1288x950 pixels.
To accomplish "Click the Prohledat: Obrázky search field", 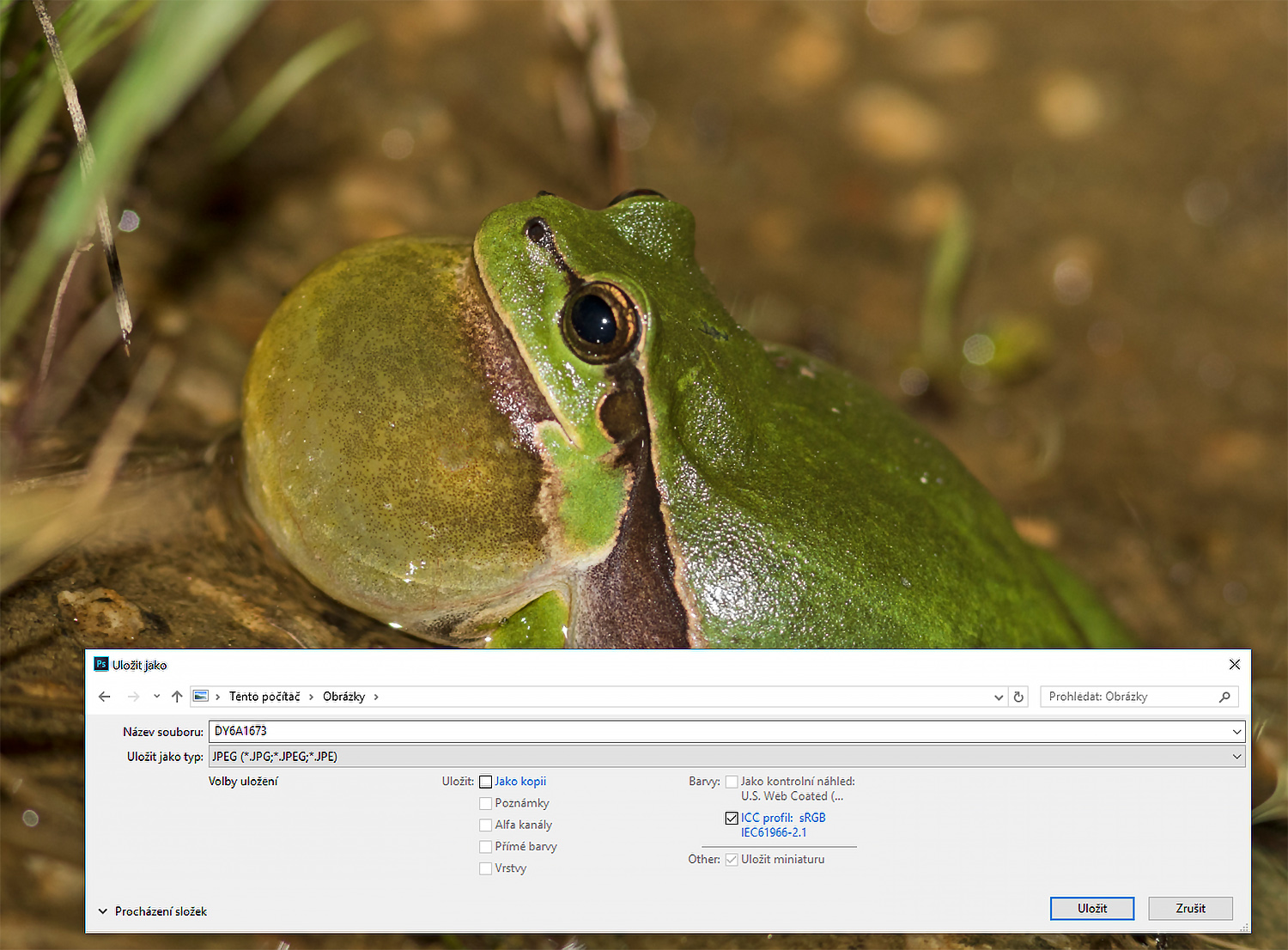I will [x=1127, y=697].
